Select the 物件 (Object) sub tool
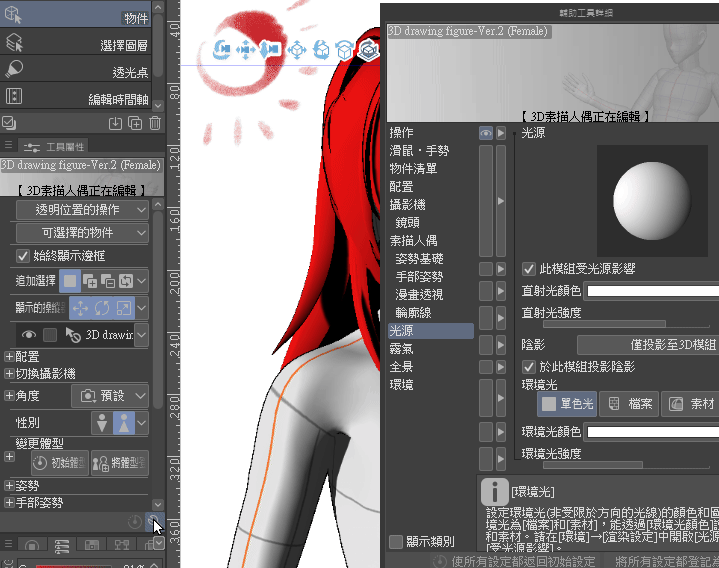Screen dimensions: 719x568 click(75, 14)
